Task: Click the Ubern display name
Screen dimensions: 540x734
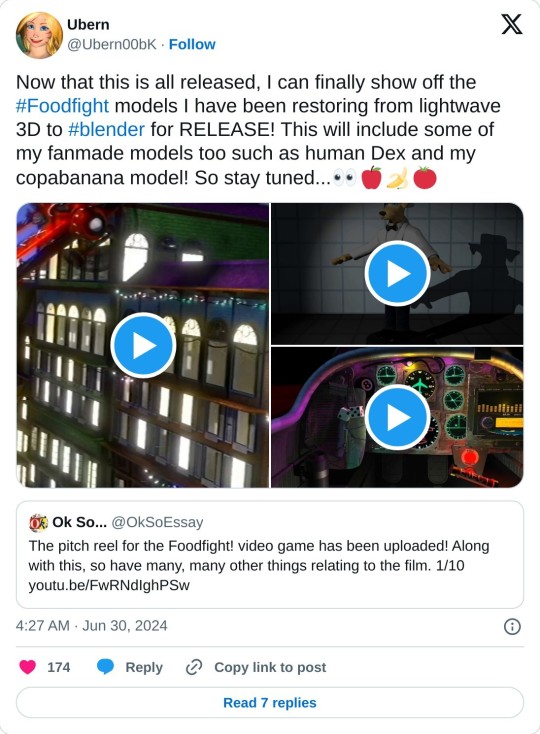Action: [x=88, y=24]
